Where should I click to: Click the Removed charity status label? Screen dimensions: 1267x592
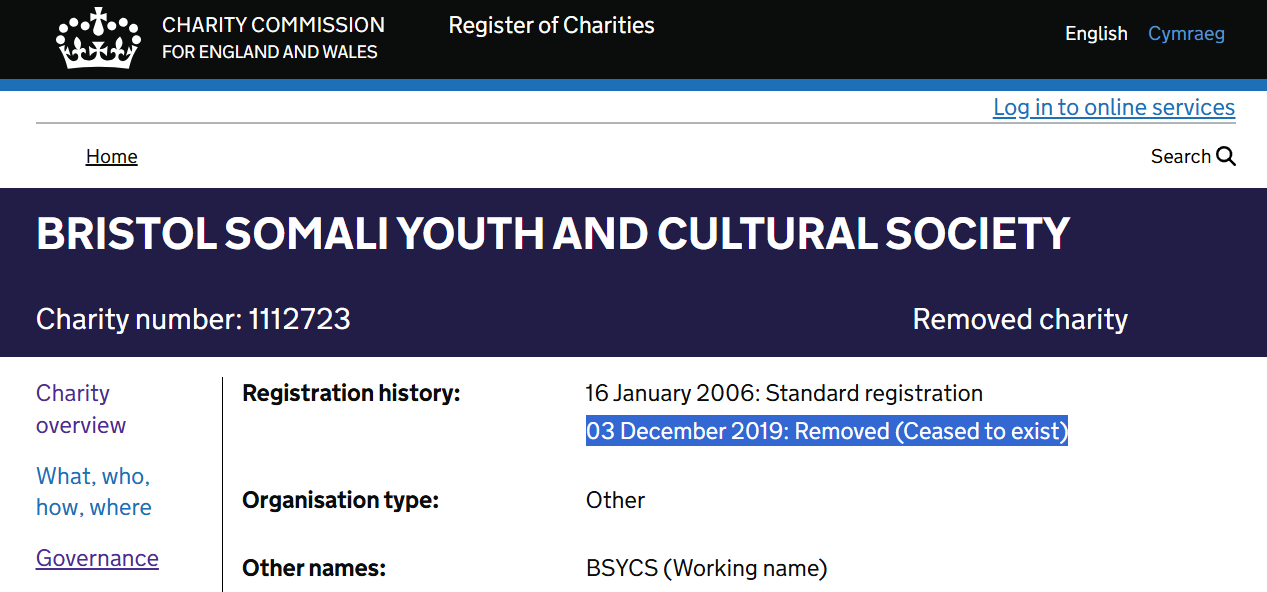[1020, 319]
